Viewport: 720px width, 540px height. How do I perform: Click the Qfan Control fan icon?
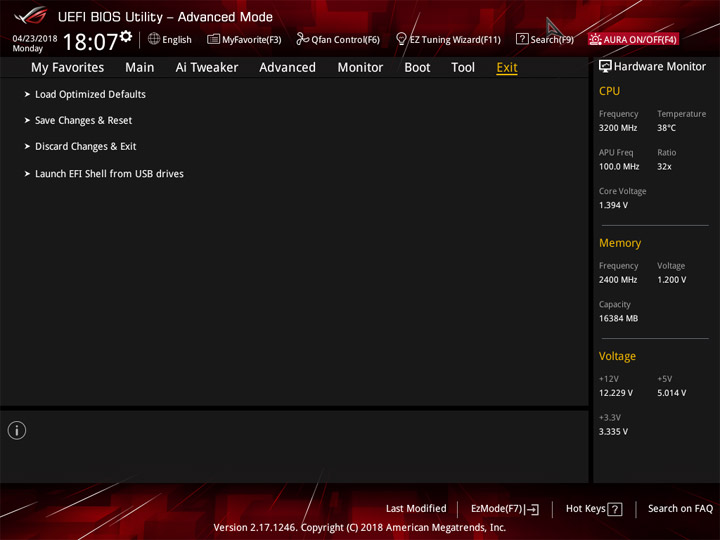(x=303, y=39)
